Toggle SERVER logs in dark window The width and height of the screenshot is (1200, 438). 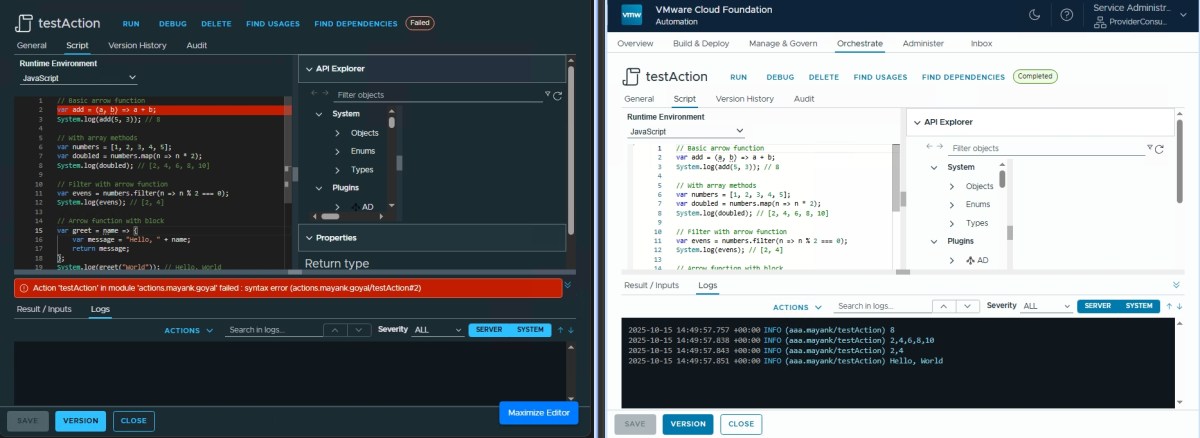(489, 330)
